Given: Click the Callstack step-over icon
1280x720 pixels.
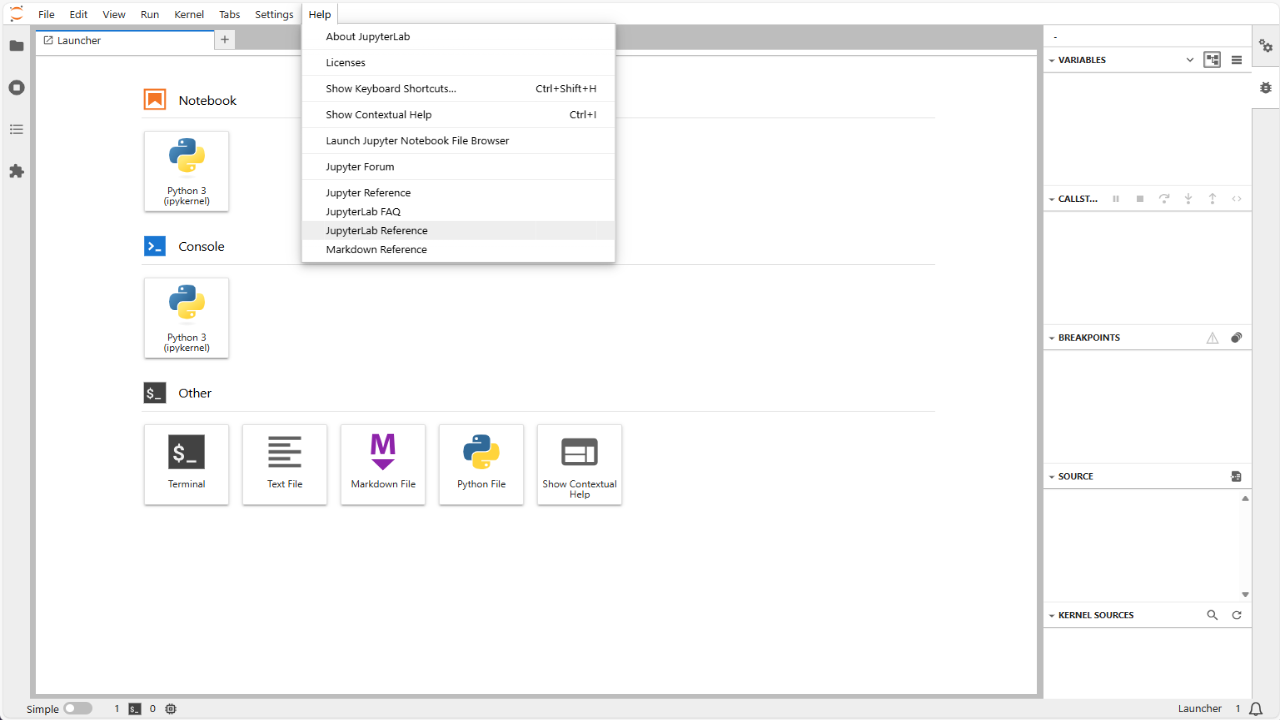Looking at the screenshot, I should click(1164, 199).
